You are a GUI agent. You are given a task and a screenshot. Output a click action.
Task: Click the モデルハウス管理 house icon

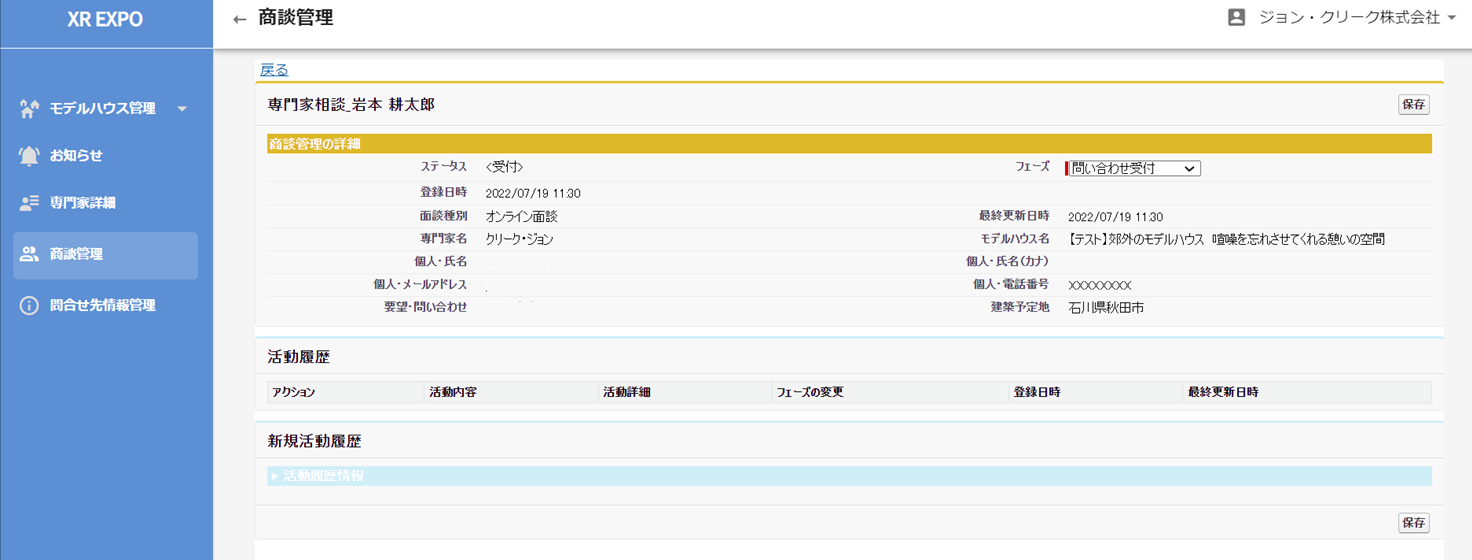[29, 108]
